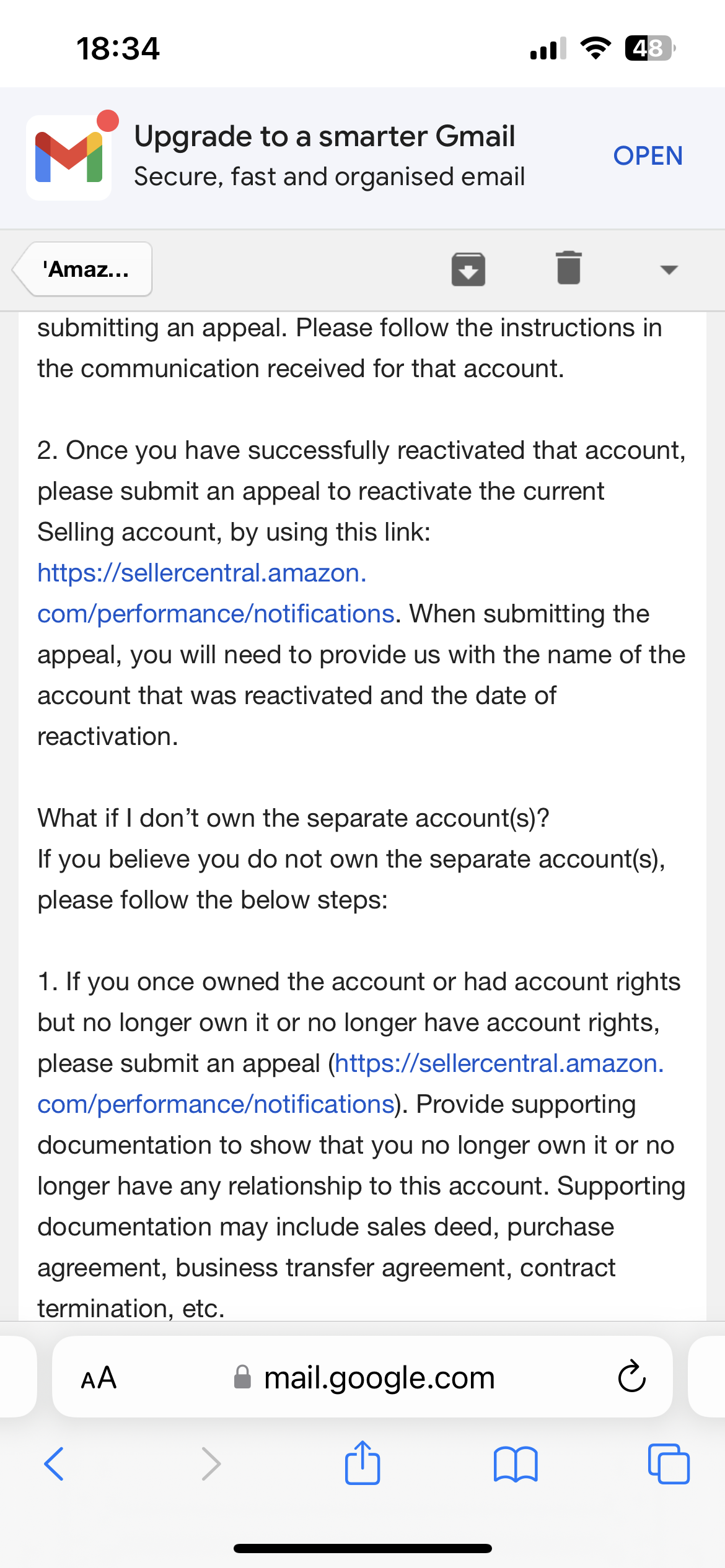This screenshot has width=725, height=1568.
Task: Navigate back with Safari's back arrow
Action: point(54,1464)
